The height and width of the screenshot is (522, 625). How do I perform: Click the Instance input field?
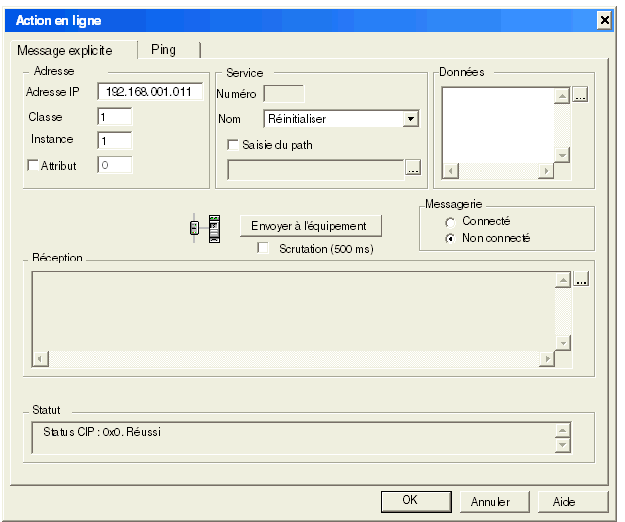pos(115,140)
